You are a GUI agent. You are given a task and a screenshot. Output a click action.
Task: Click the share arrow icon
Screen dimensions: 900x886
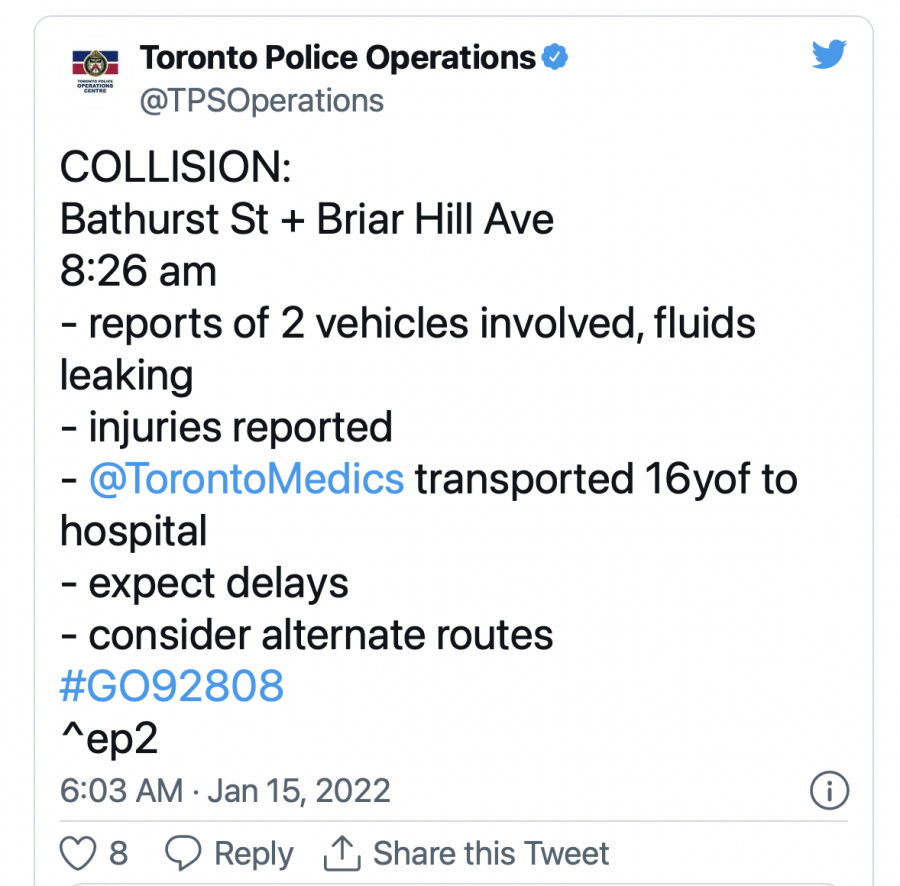[x=341, y=853]
